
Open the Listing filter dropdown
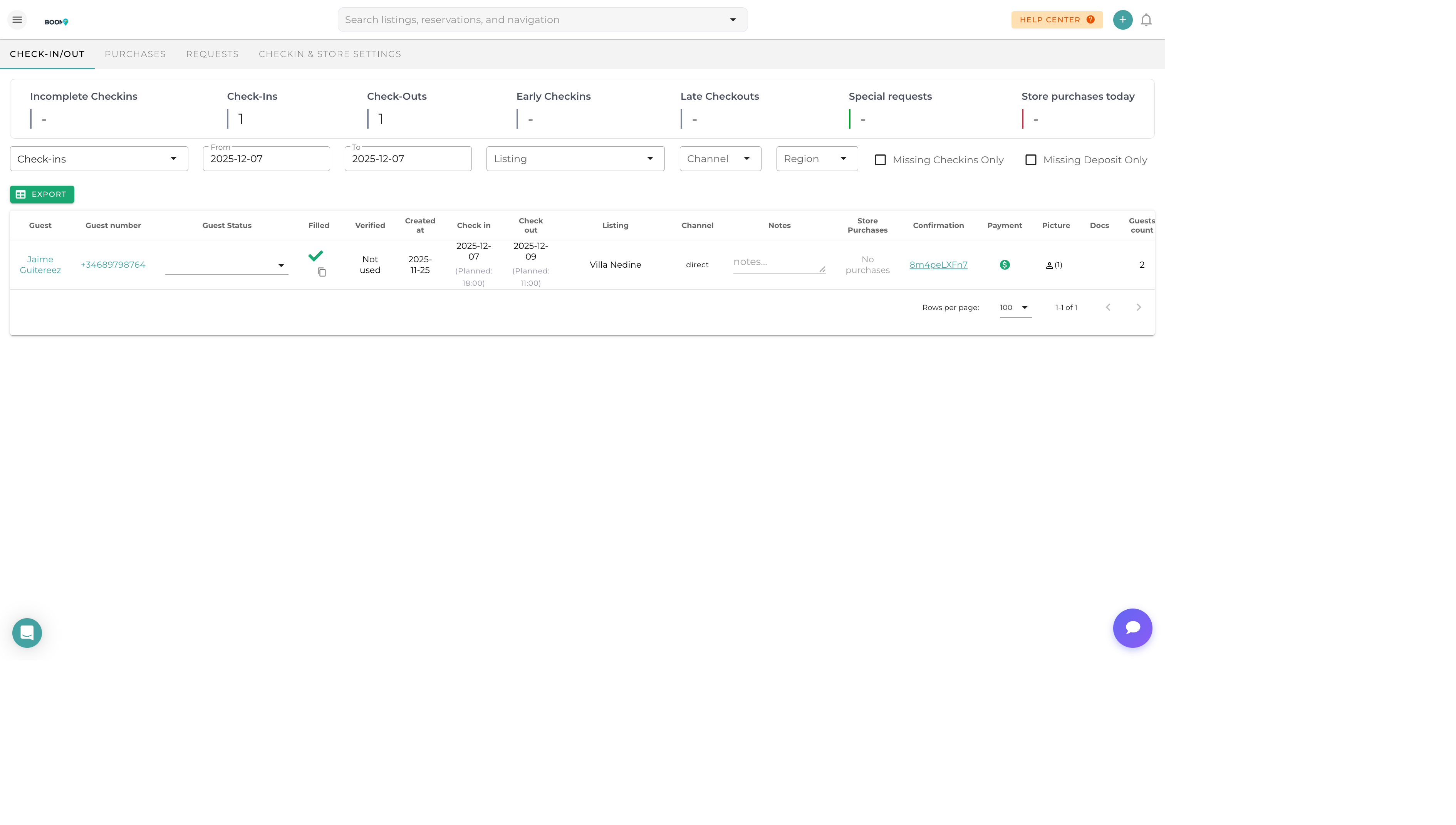coord(575,159)
